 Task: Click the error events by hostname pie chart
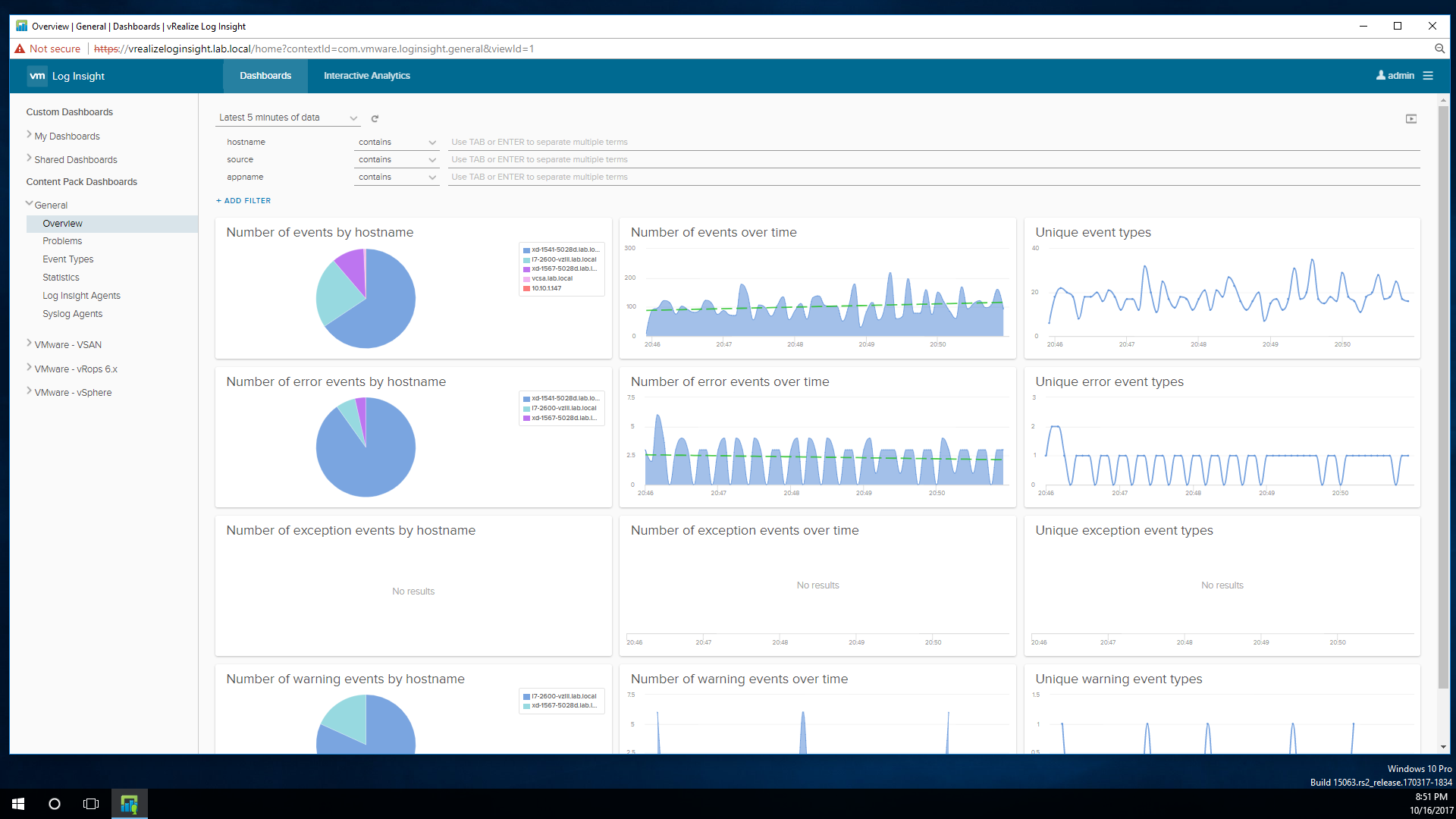point(366,447)
